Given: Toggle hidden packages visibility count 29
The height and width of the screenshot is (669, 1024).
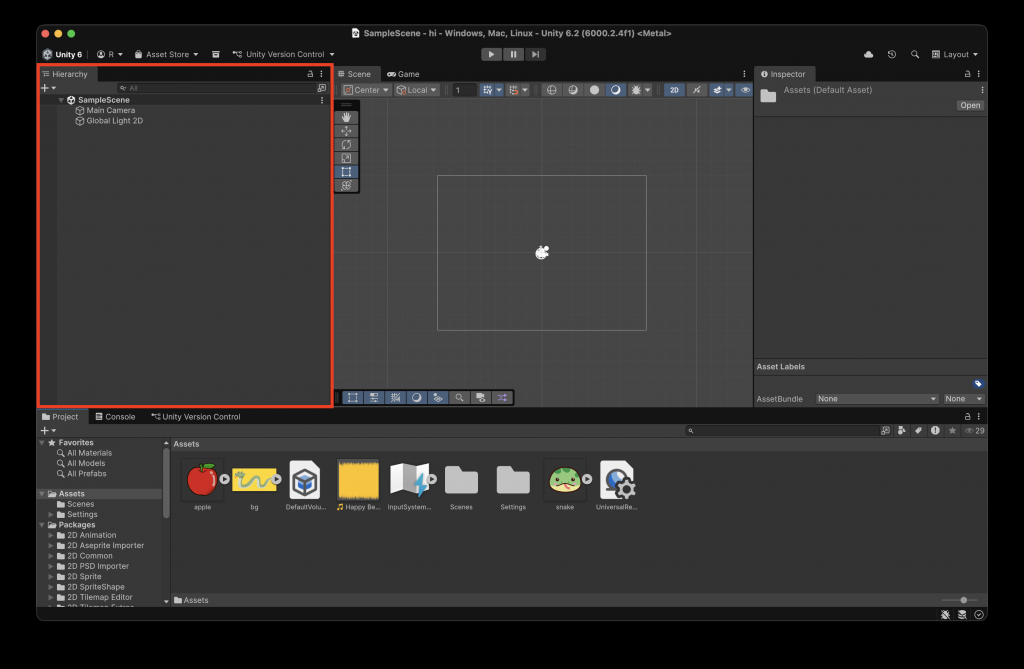Looking at the screenshot, I should click(x=975, y=431).
